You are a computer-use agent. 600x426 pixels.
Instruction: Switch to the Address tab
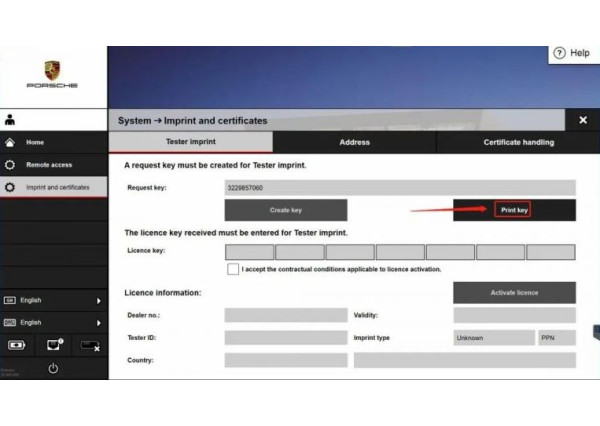click(x=354, y=142)
